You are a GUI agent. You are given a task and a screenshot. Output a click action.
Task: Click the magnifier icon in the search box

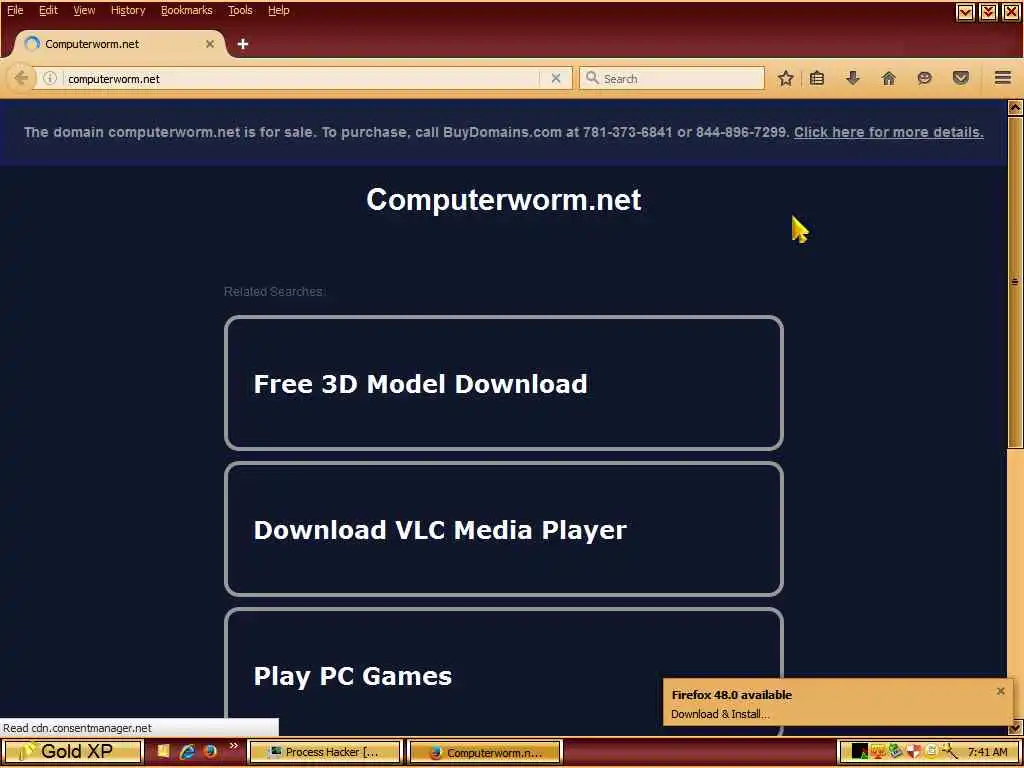pyautogui.click(x=592, y=78)
